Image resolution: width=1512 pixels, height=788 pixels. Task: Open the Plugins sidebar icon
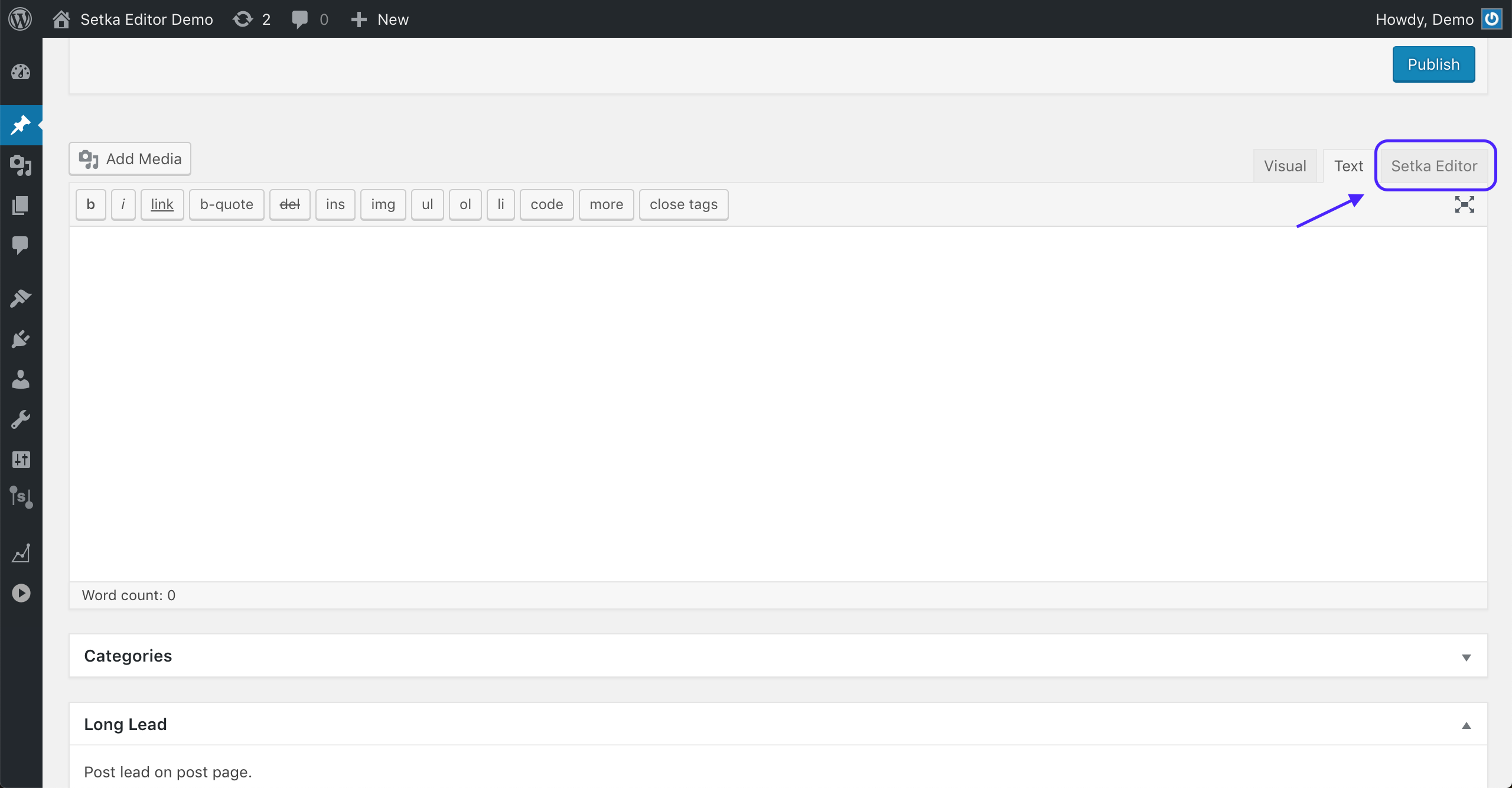(x=21, y=338)
